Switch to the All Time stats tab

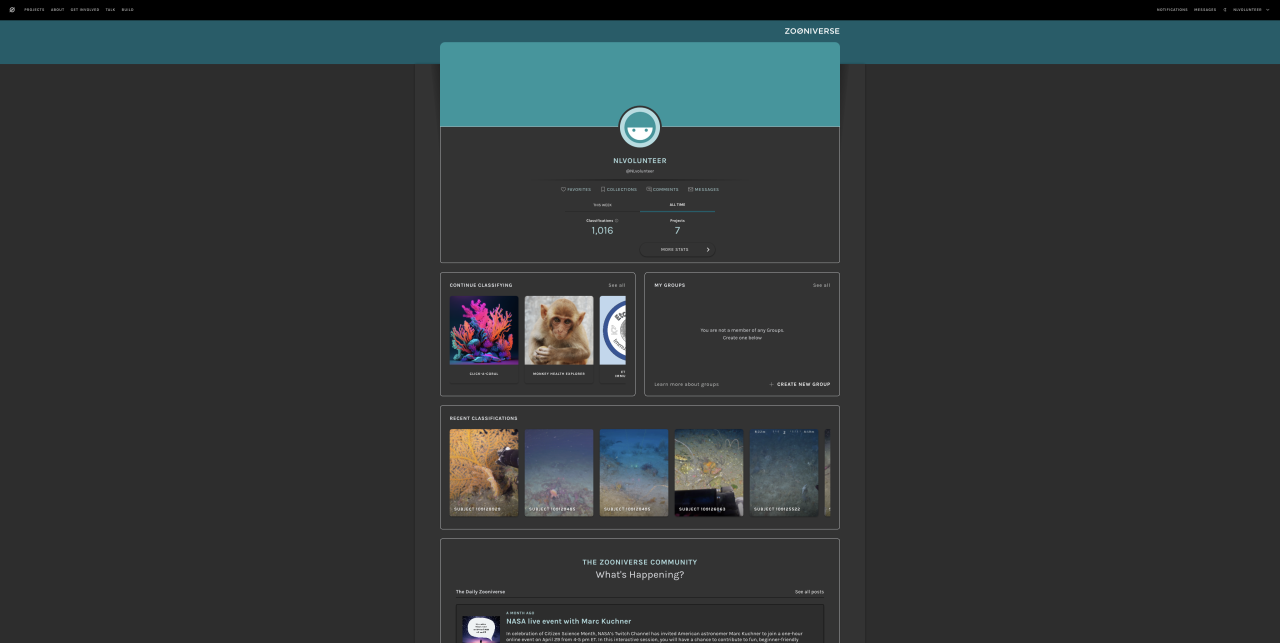coord(677,204)
